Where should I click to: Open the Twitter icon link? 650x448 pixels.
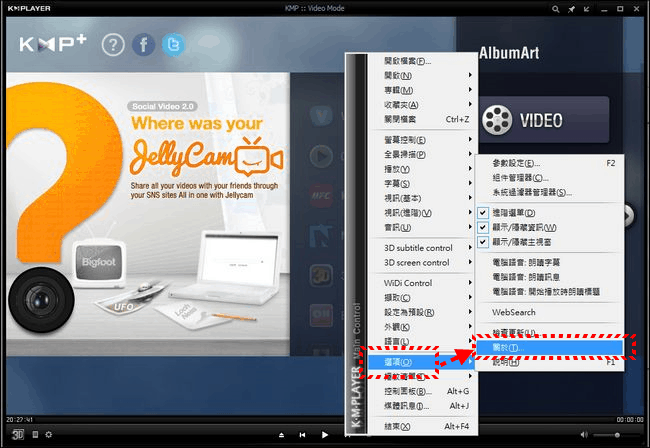point(173,44)
